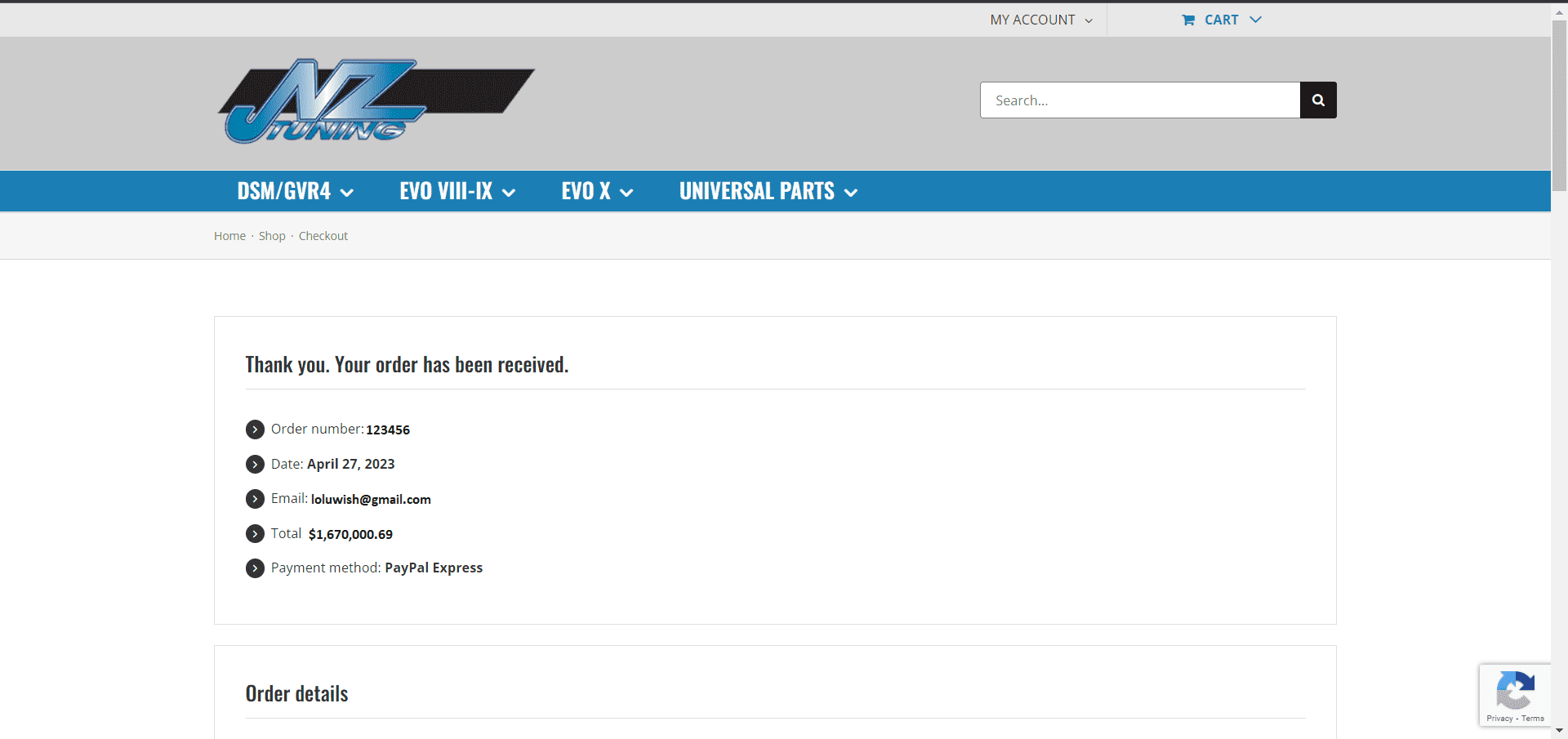Expand chevron next to DSM/GVR4
Screen dimensions: 1568x739
click(347, 193)
